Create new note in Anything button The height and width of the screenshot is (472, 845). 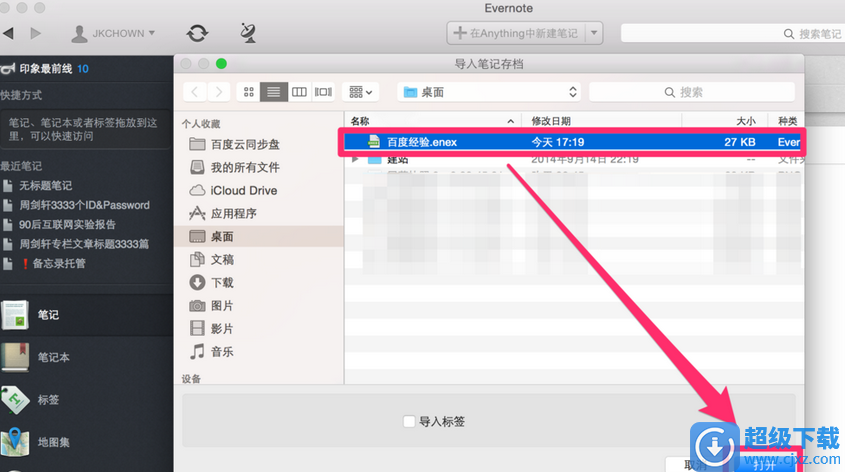coord(516,33)
